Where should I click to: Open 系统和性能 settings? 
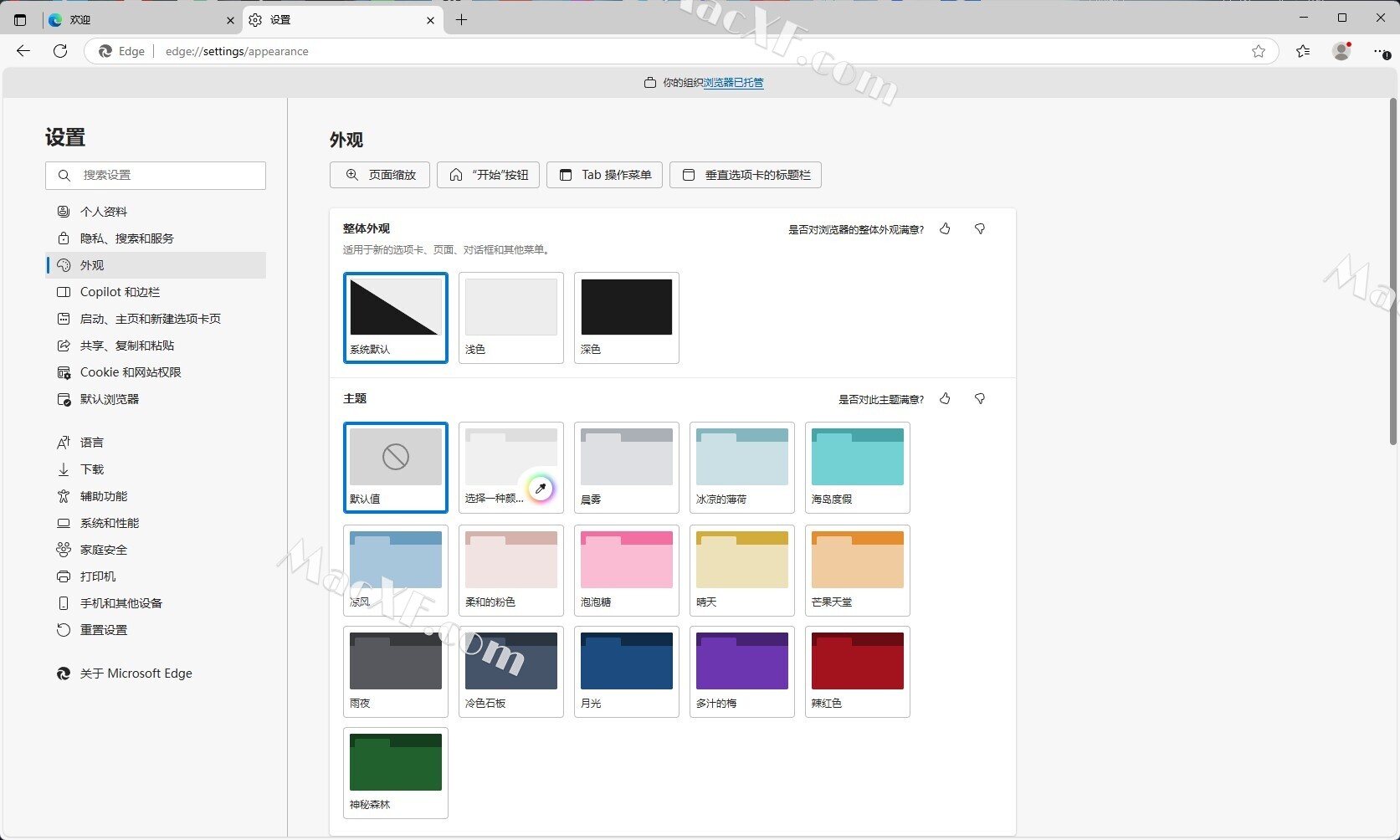tap(156, 523)
